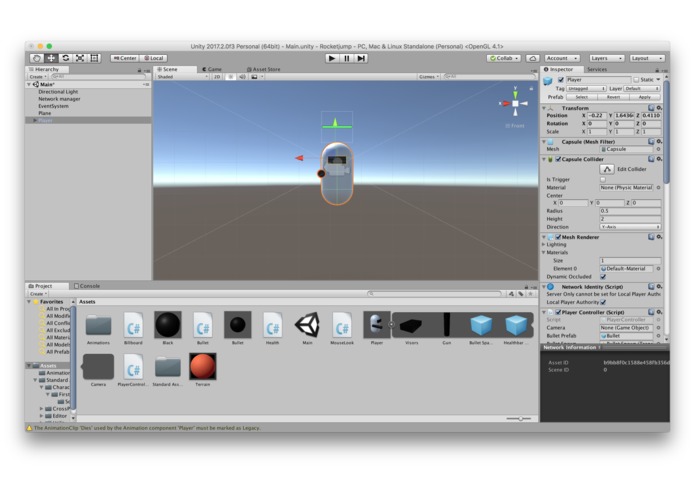Step forward one frame
695x494 pixels.
[361, 58]
